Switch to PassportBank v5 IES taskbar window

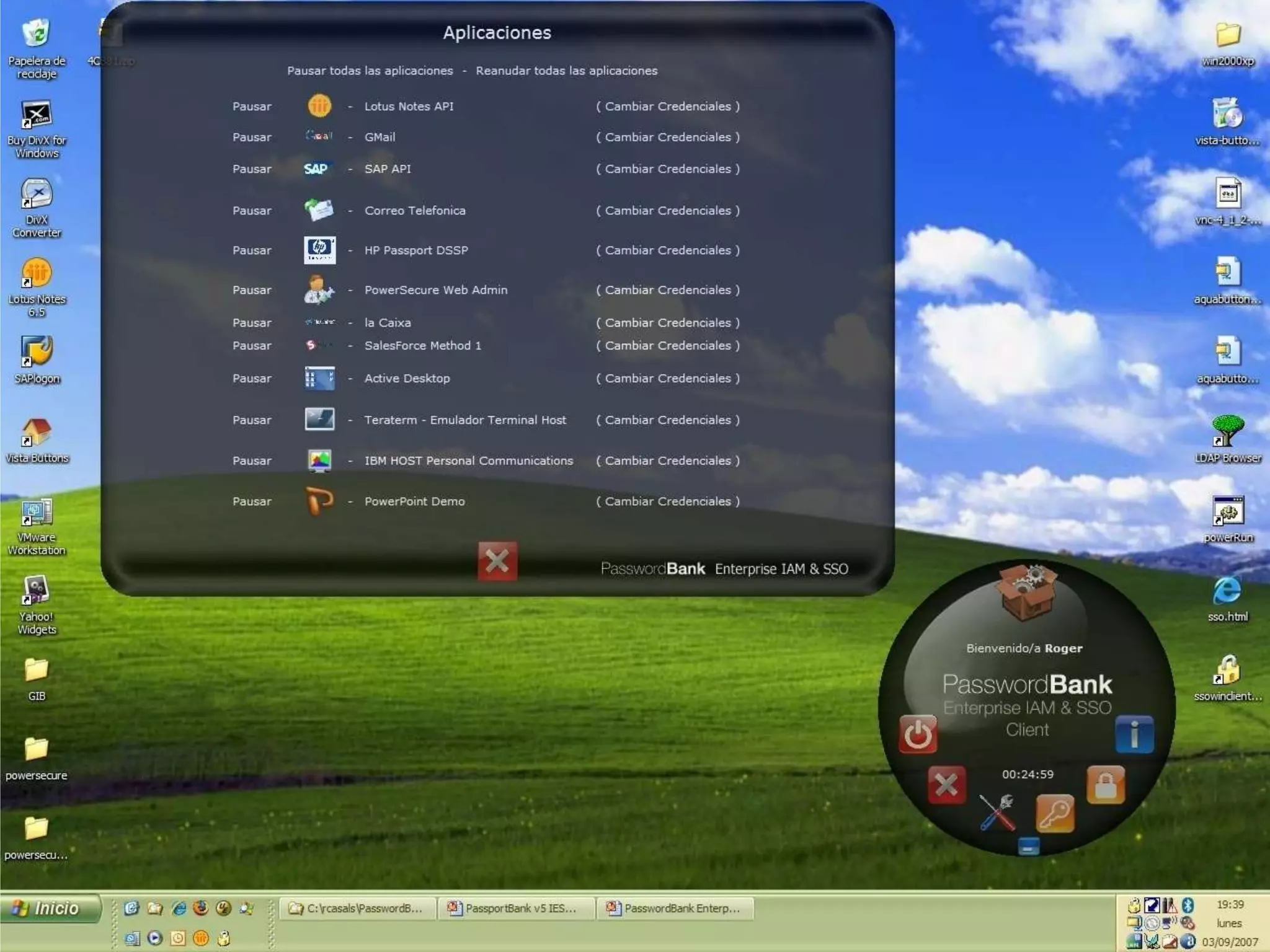(516, 909)
